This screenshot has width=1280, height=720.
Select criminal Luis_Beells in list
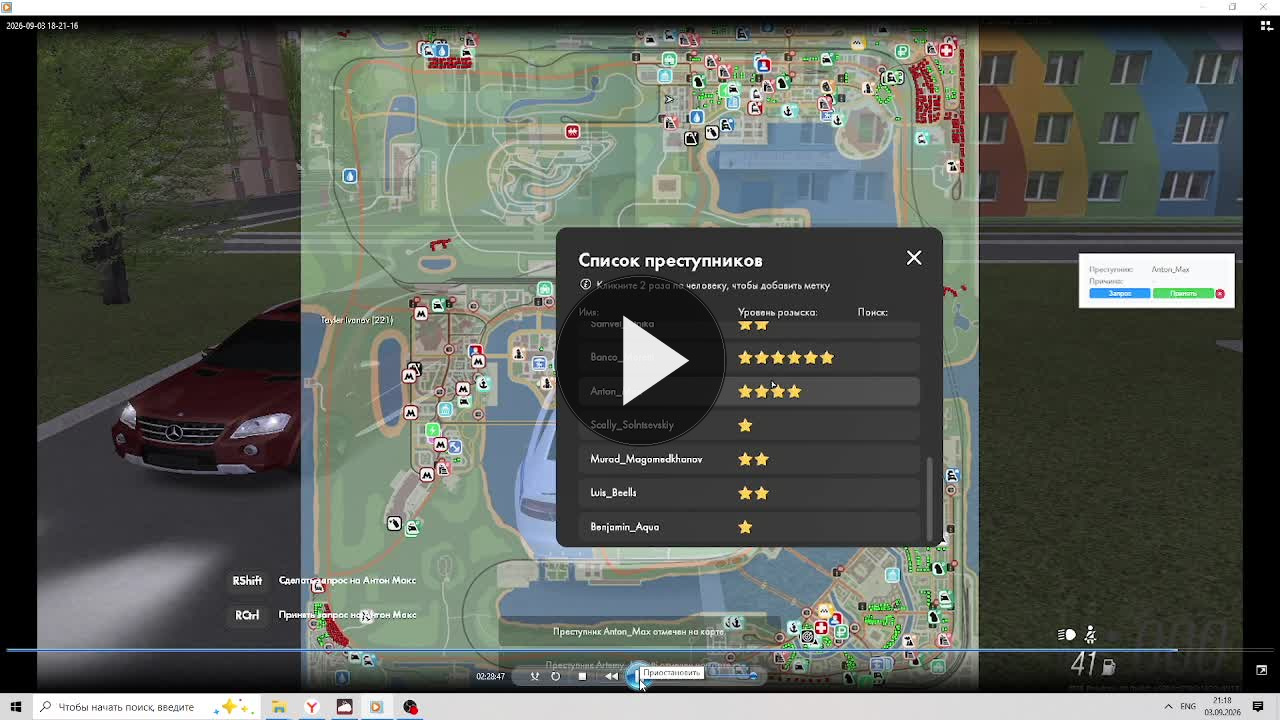pyautogui.click(x=750, y=493)
